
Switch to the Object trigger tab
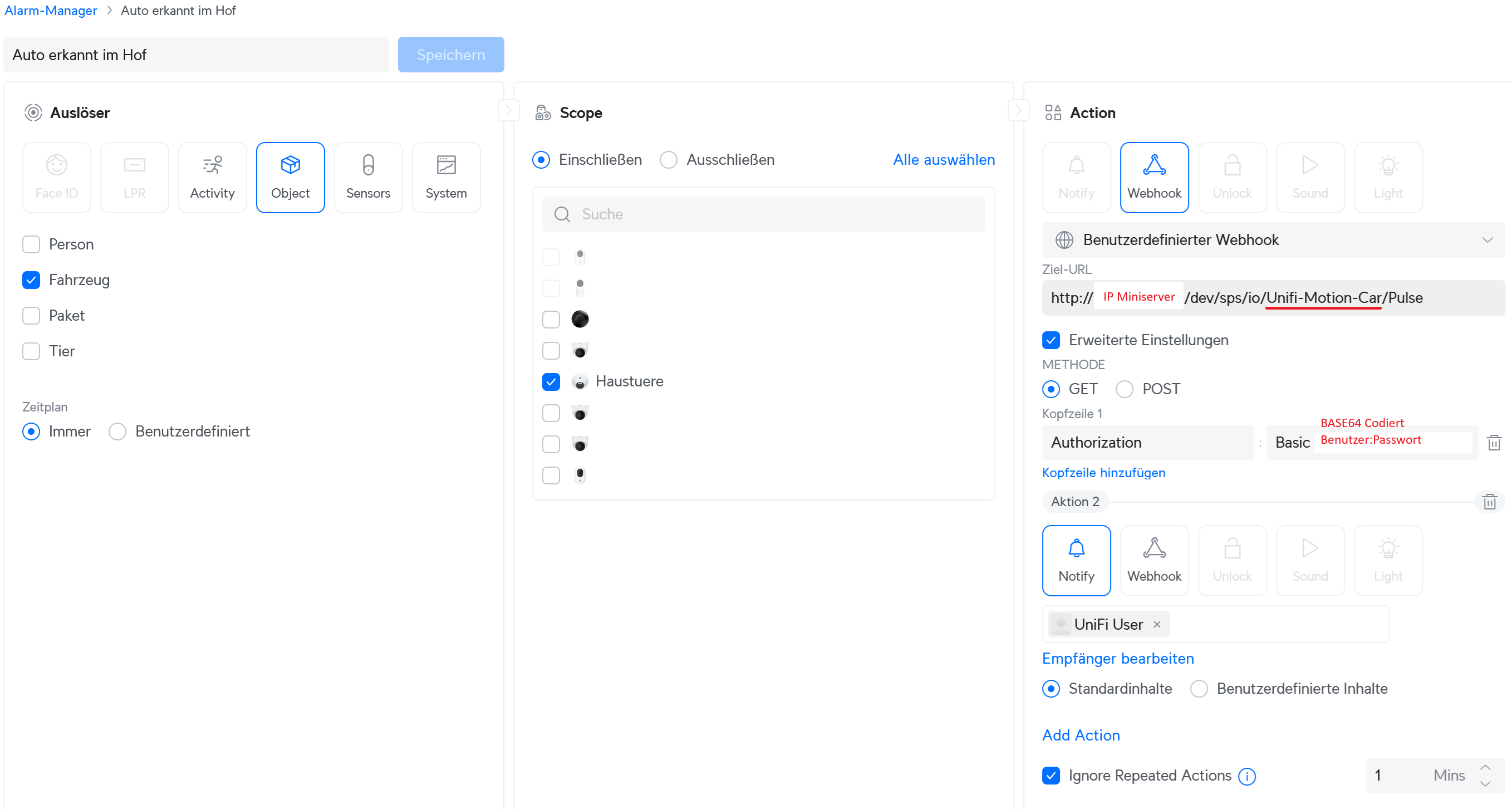[290, 176]
